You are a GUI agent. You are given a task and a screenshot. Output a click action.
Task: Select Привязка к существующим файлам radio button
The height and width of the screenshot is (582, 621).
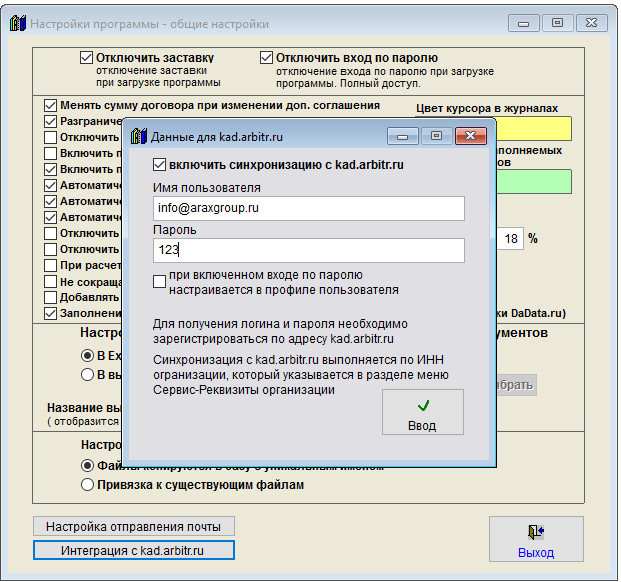click(x=87, y=484)
